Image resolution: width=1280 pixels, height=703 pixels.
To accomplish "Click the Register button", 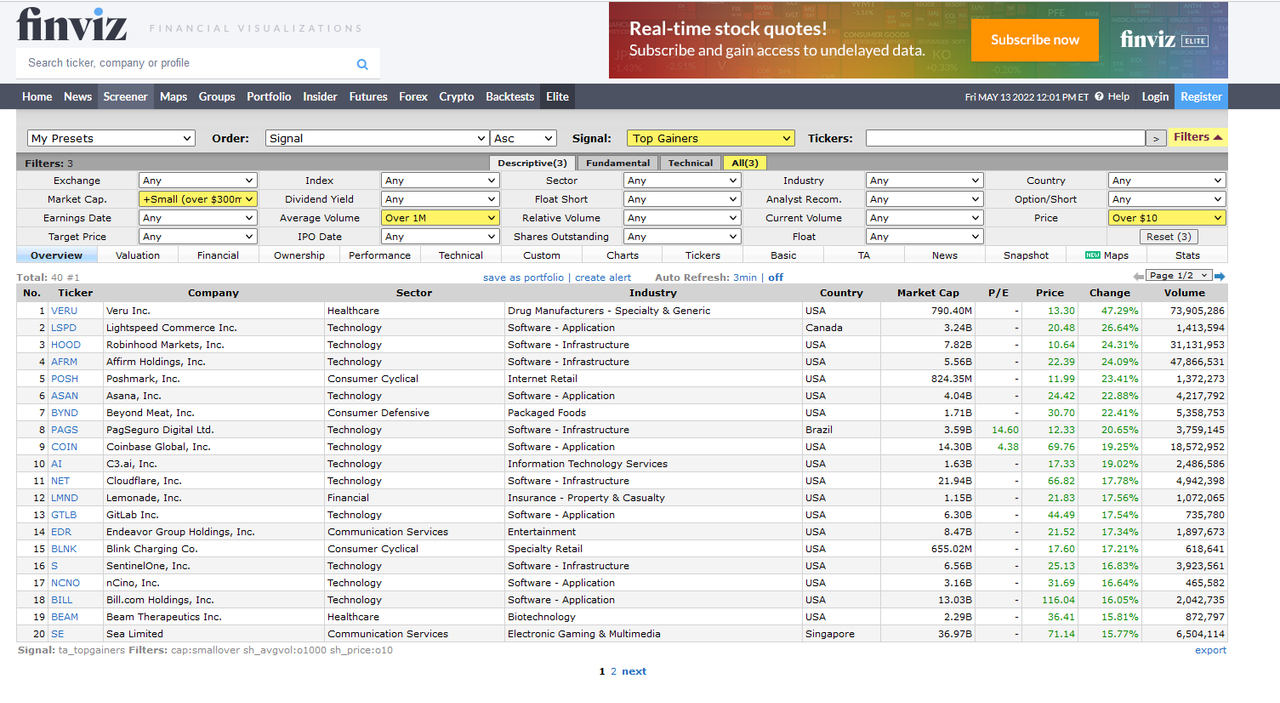I will pyautogui.click(x=1200, y=97).
